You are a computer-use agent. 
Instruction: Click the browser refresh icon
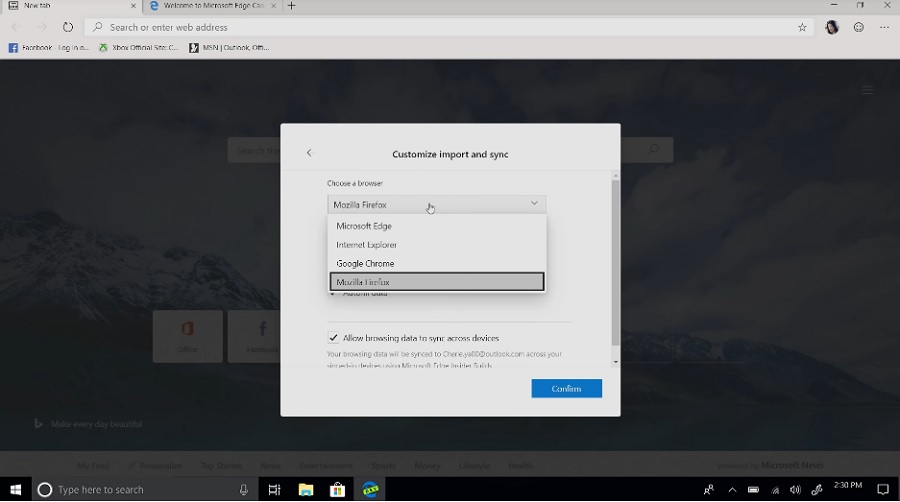click(68, 27)
